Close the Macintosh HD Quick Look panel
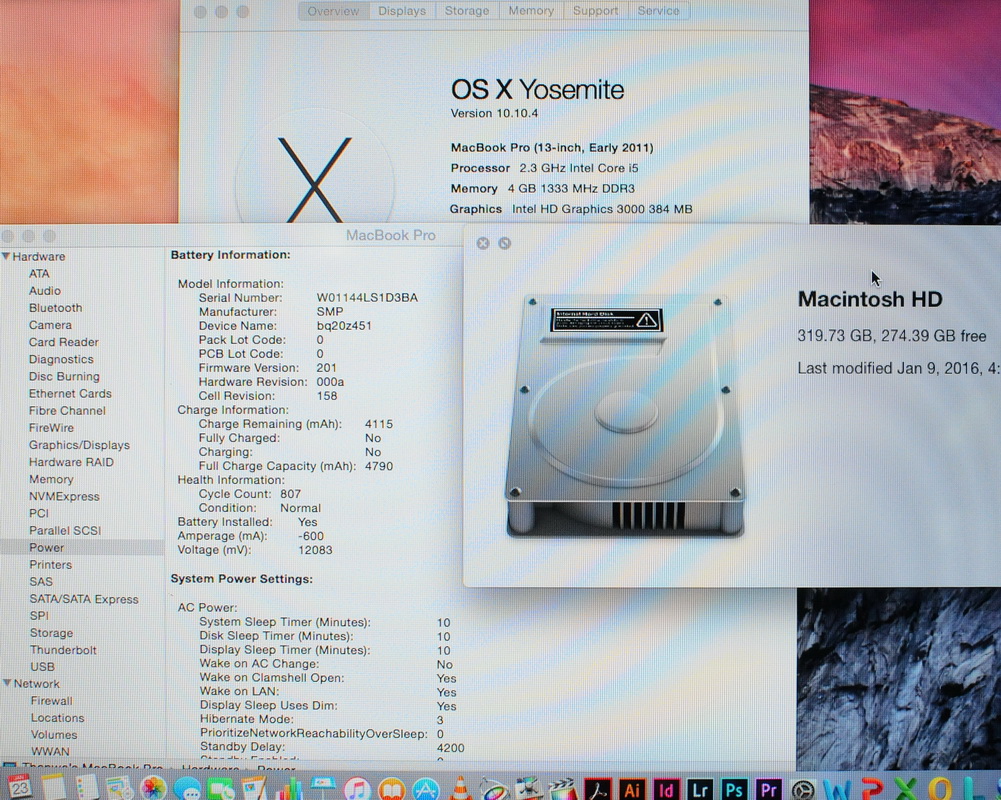 (483, 243)
